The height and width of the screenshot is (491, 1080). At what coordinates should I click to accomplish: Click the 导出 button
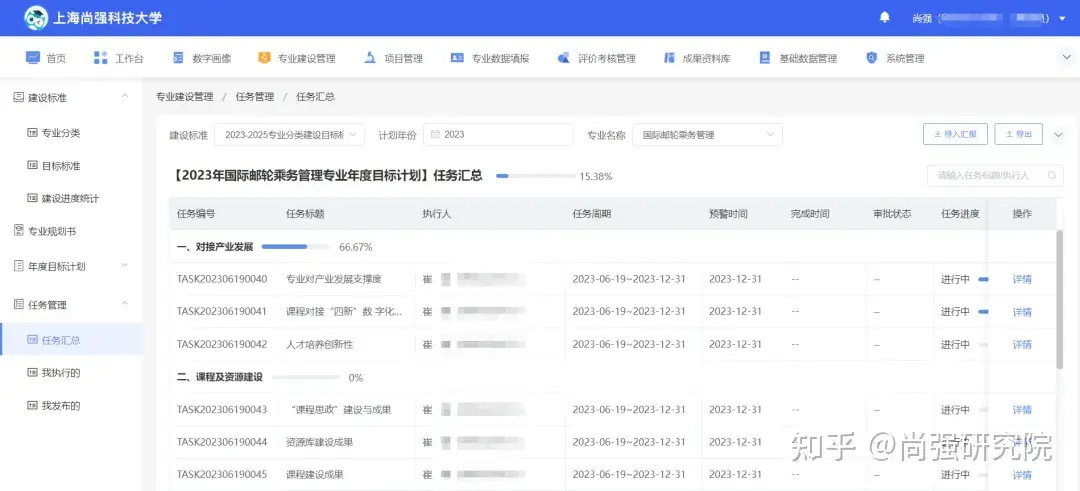[x=1019, y=134]
